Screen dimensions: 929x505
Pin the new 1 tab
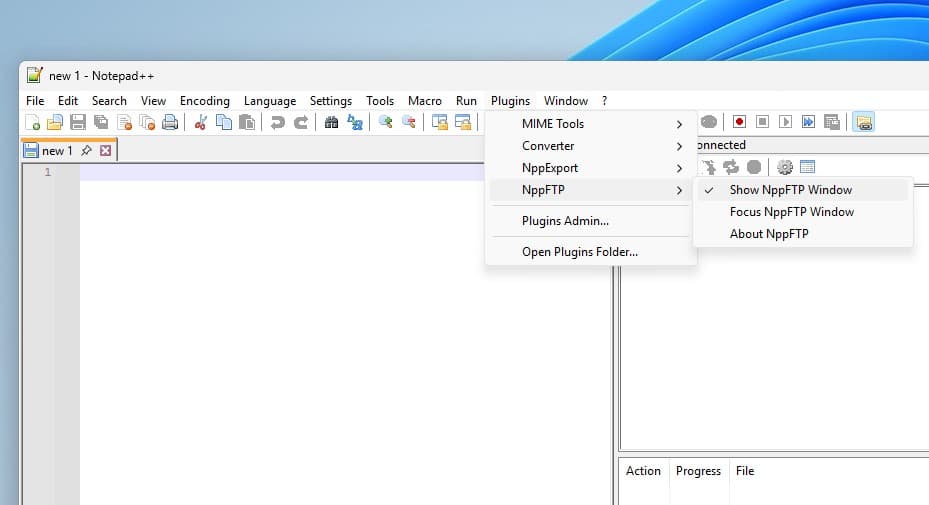click(x=87, y=151)
